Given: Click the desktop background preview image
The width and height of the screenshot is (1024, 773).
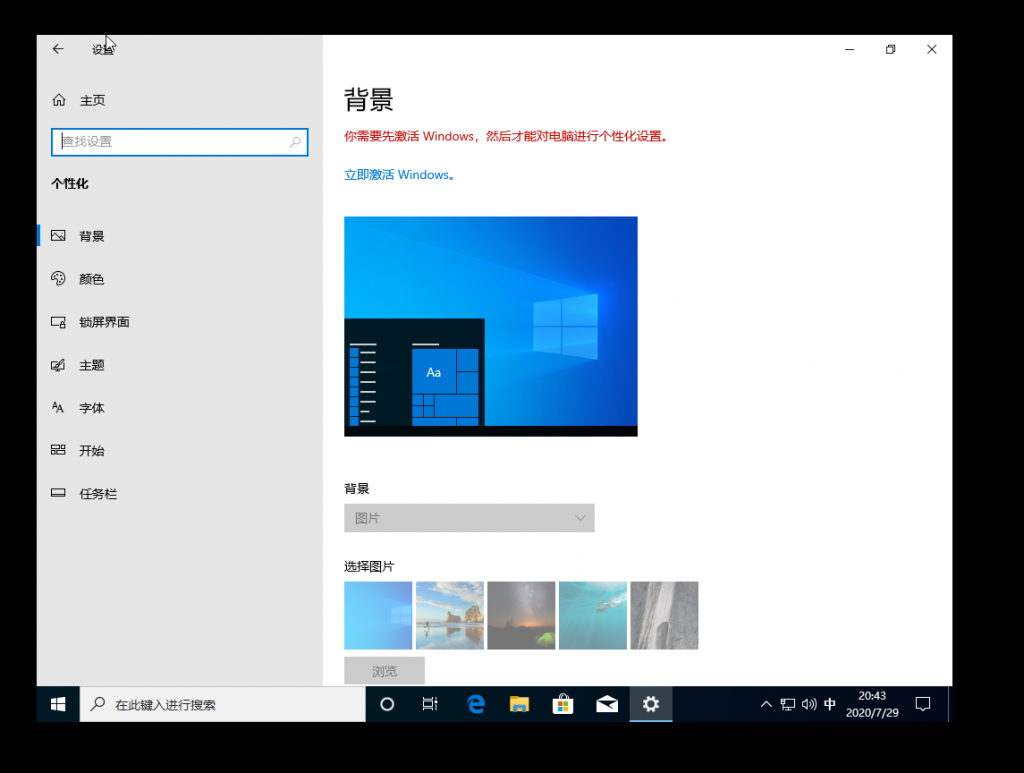Looking at the screenshot, I should (490, 326).
